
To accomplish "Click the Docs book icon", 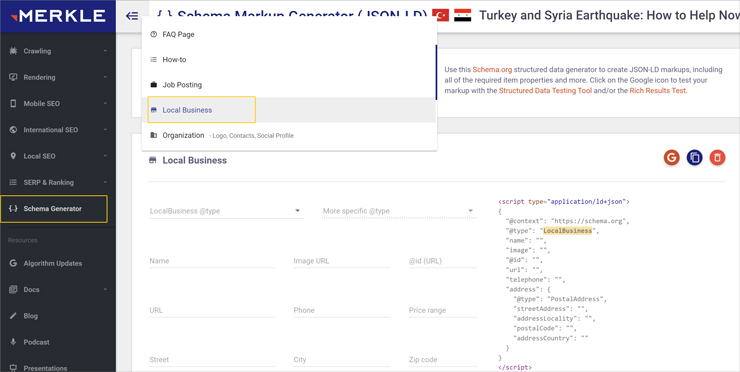I will tap(13, 289).
